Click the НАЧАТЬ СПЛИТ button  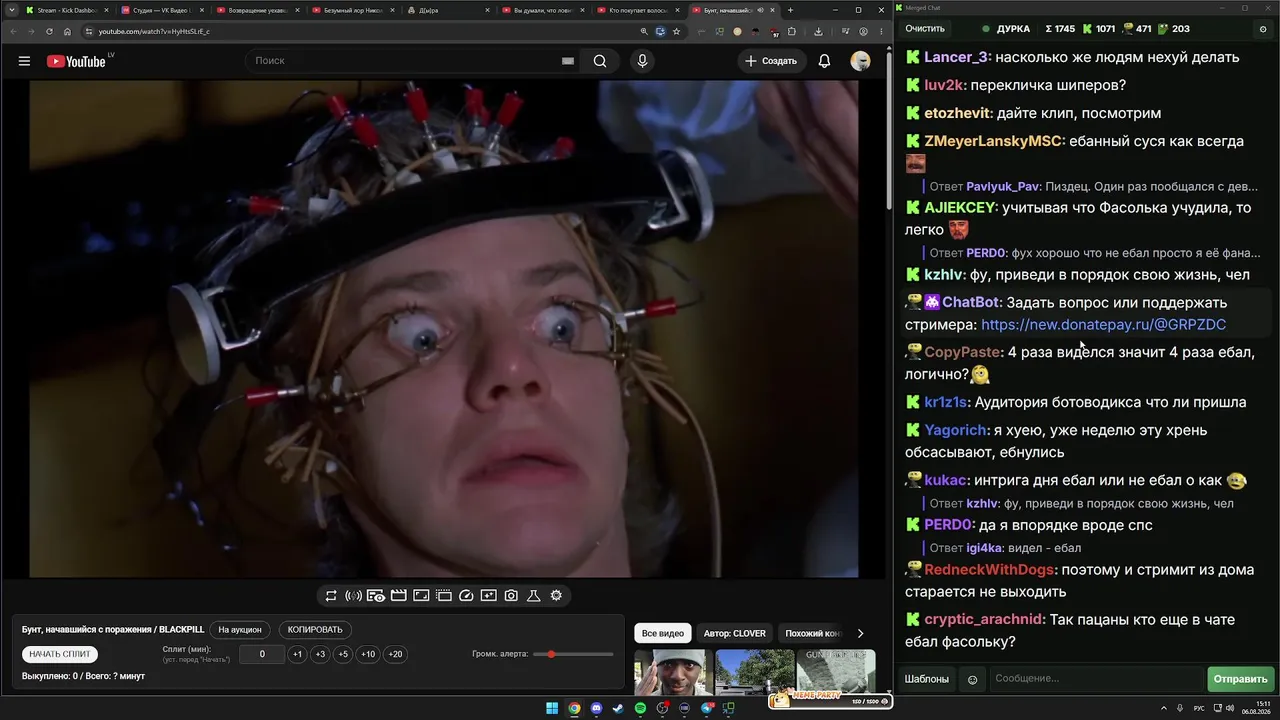tap(60, 654)
